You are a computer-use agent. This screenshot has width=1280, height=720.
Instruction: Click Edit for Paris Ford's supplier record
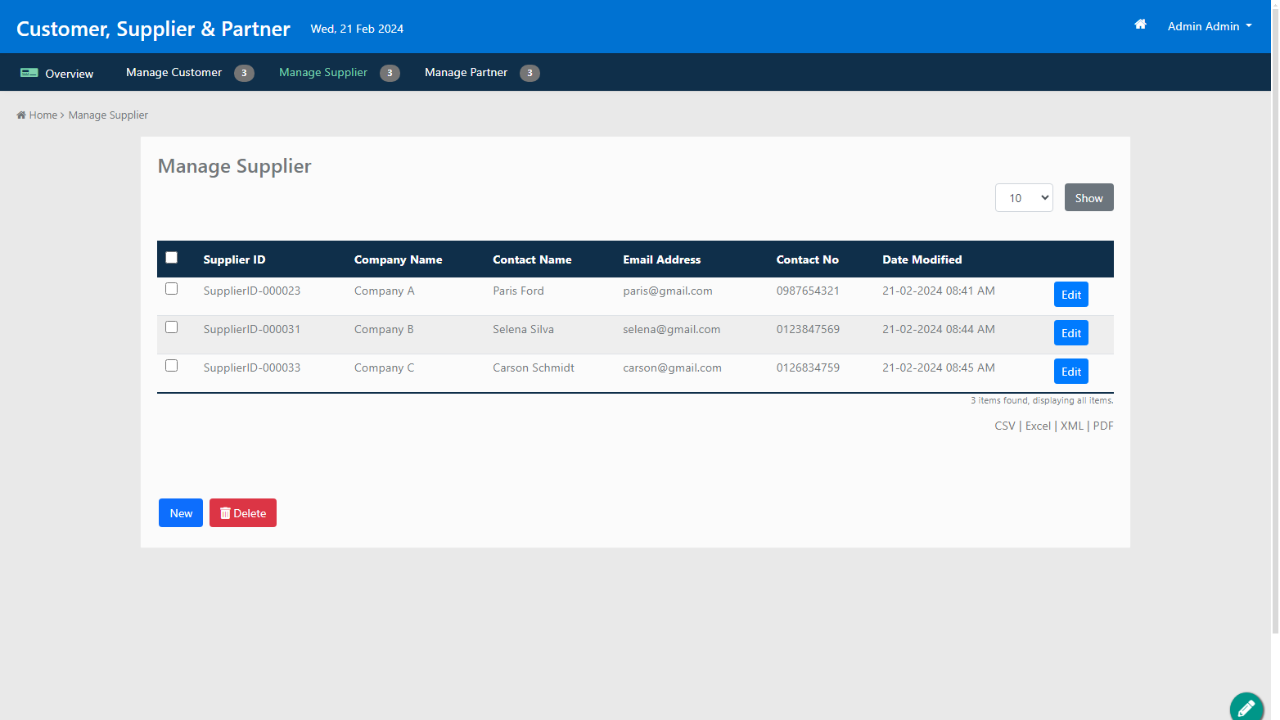coord(1070,295)
